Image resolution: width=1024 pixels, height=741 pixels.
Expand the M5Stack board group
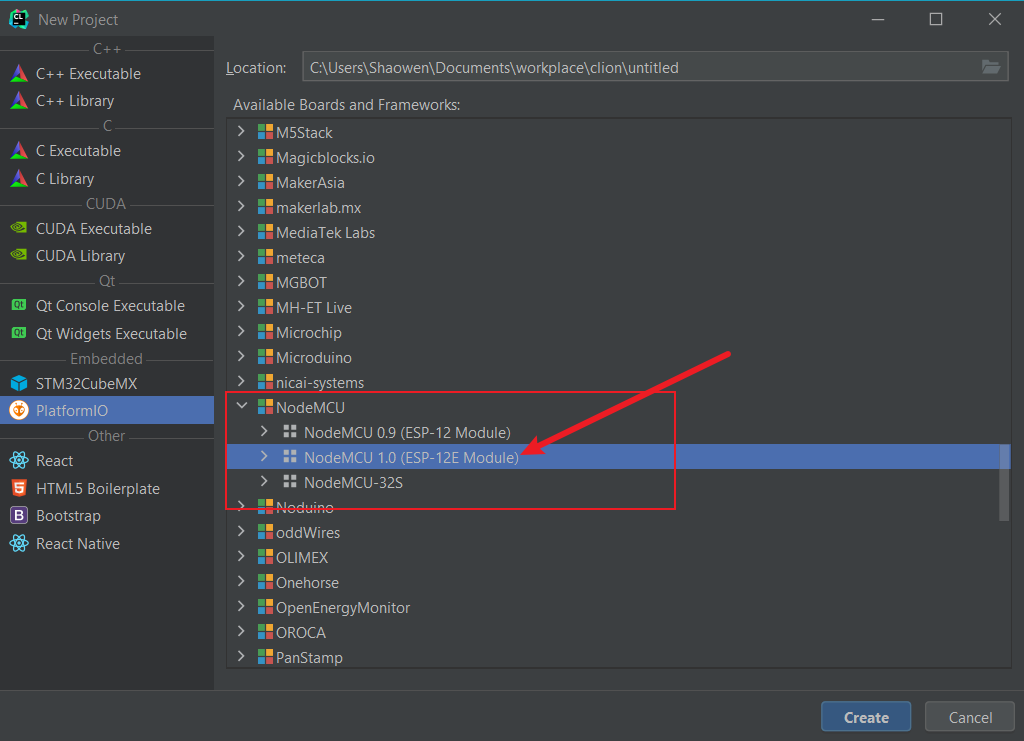tap(240, 131)
